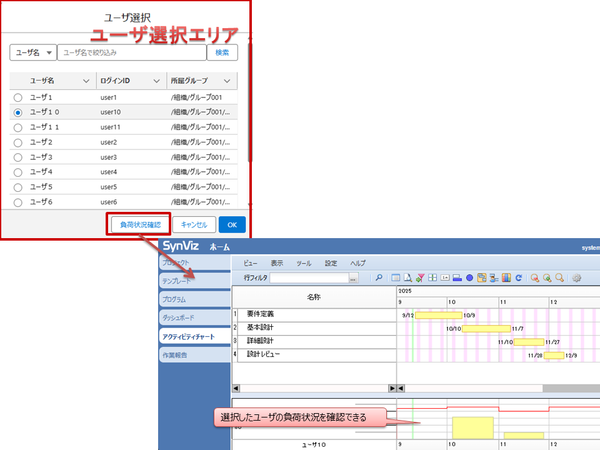
Task: Click the horizontal scrollbar thumb of the Gantt chart
Action: 571,388
